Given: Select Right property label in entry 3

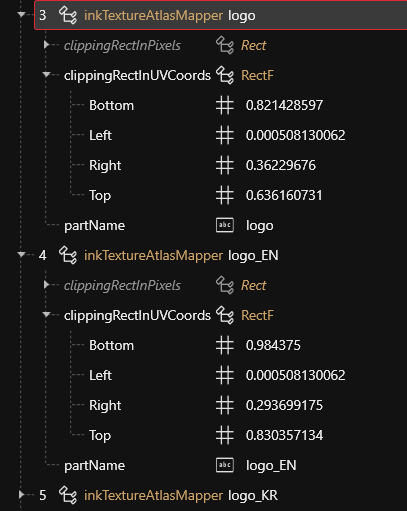Looking at the screenshot, I should click(x=105, y=166).
